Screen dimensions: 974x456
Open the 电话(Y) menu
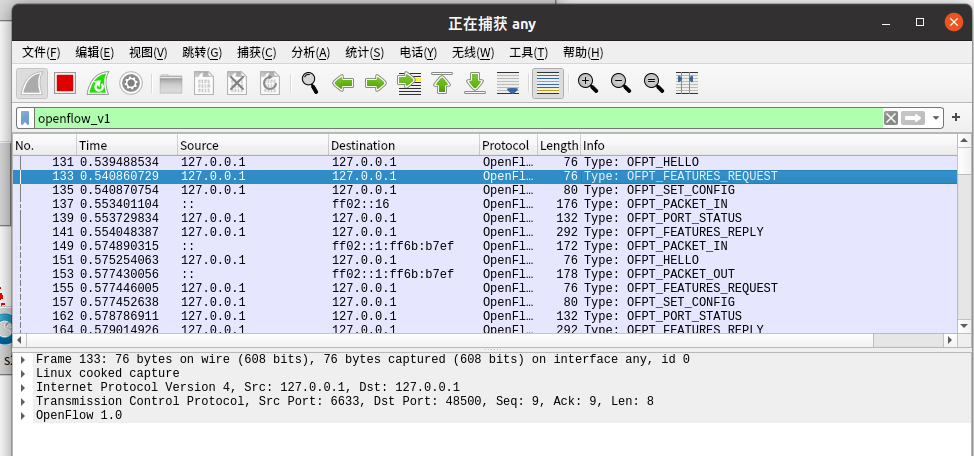[418, 53]
